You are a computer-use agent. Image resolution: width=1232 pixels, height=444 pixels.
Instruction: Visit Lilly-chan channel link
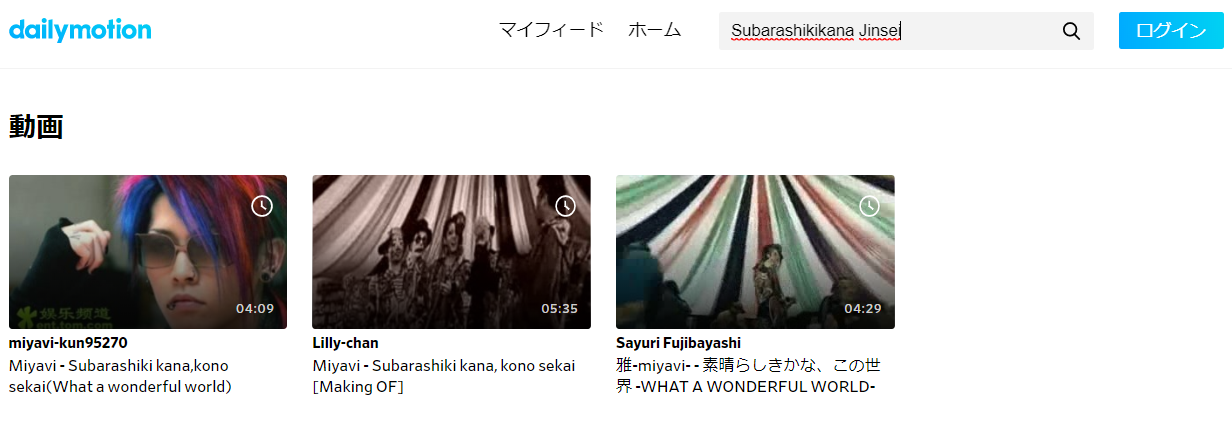click(x=345, y=343)
